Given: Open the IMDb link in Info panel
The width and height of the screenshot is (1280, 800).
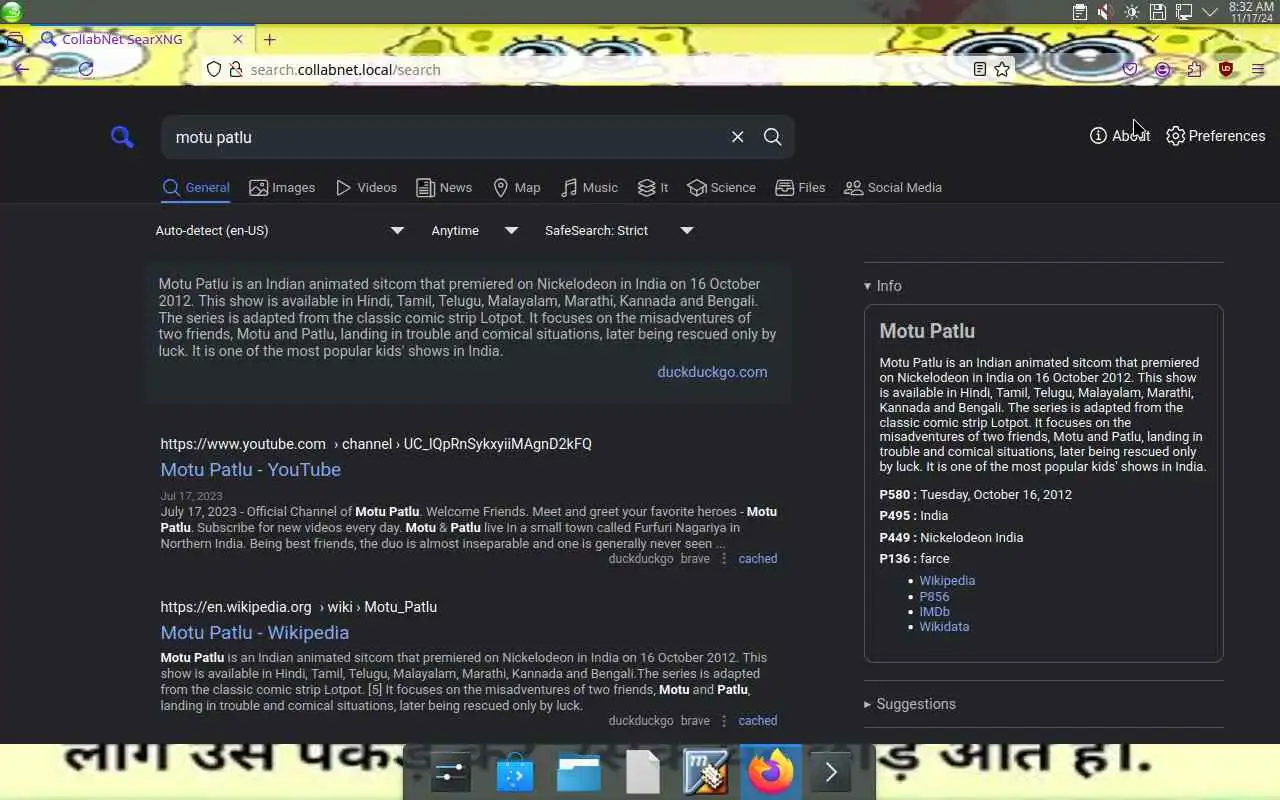Looking at the screenshot, I should pyautogui.click(x=934, y=611).
